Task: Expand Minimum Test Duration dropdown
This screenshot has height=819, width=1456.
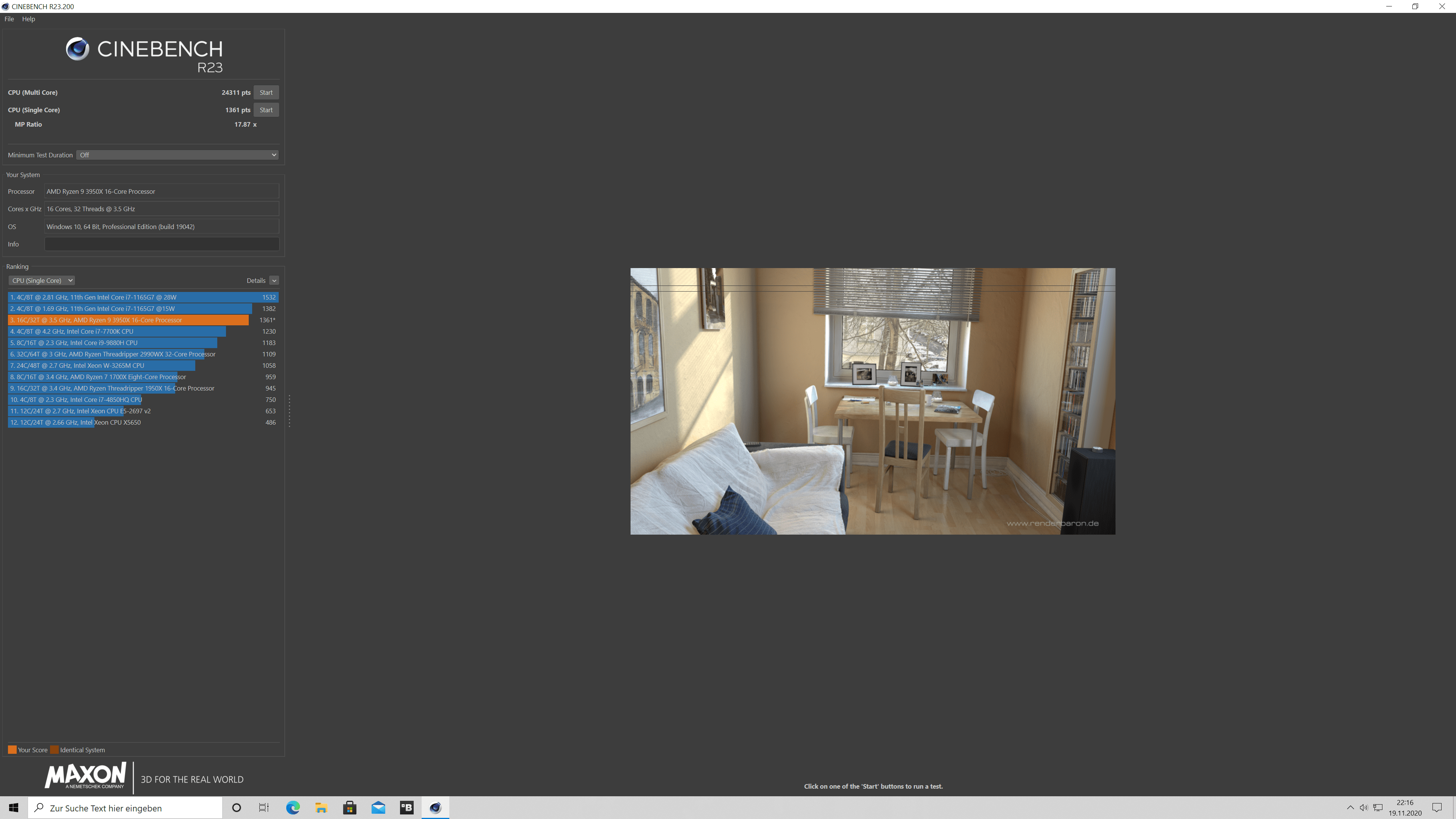Action: pos(177,155)
